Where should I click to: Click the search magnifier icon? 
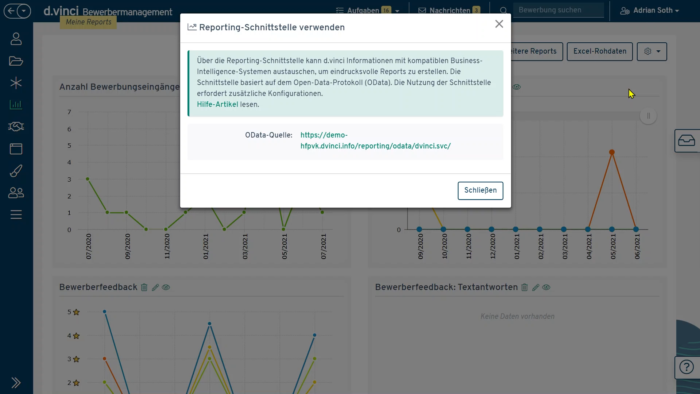(x=503, y=10)
